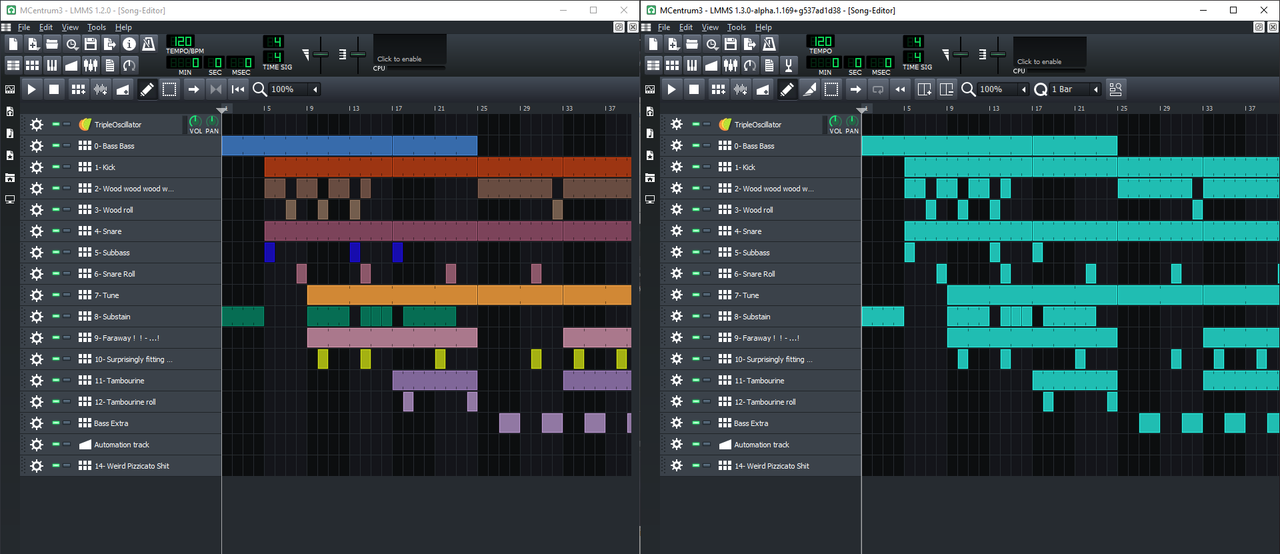Image resolution: width=1280 pixels, height=554 pixels.
Task: Toggle auto-scrolling arrow in LMMS 1.2.0
Action: pos(194,89)
